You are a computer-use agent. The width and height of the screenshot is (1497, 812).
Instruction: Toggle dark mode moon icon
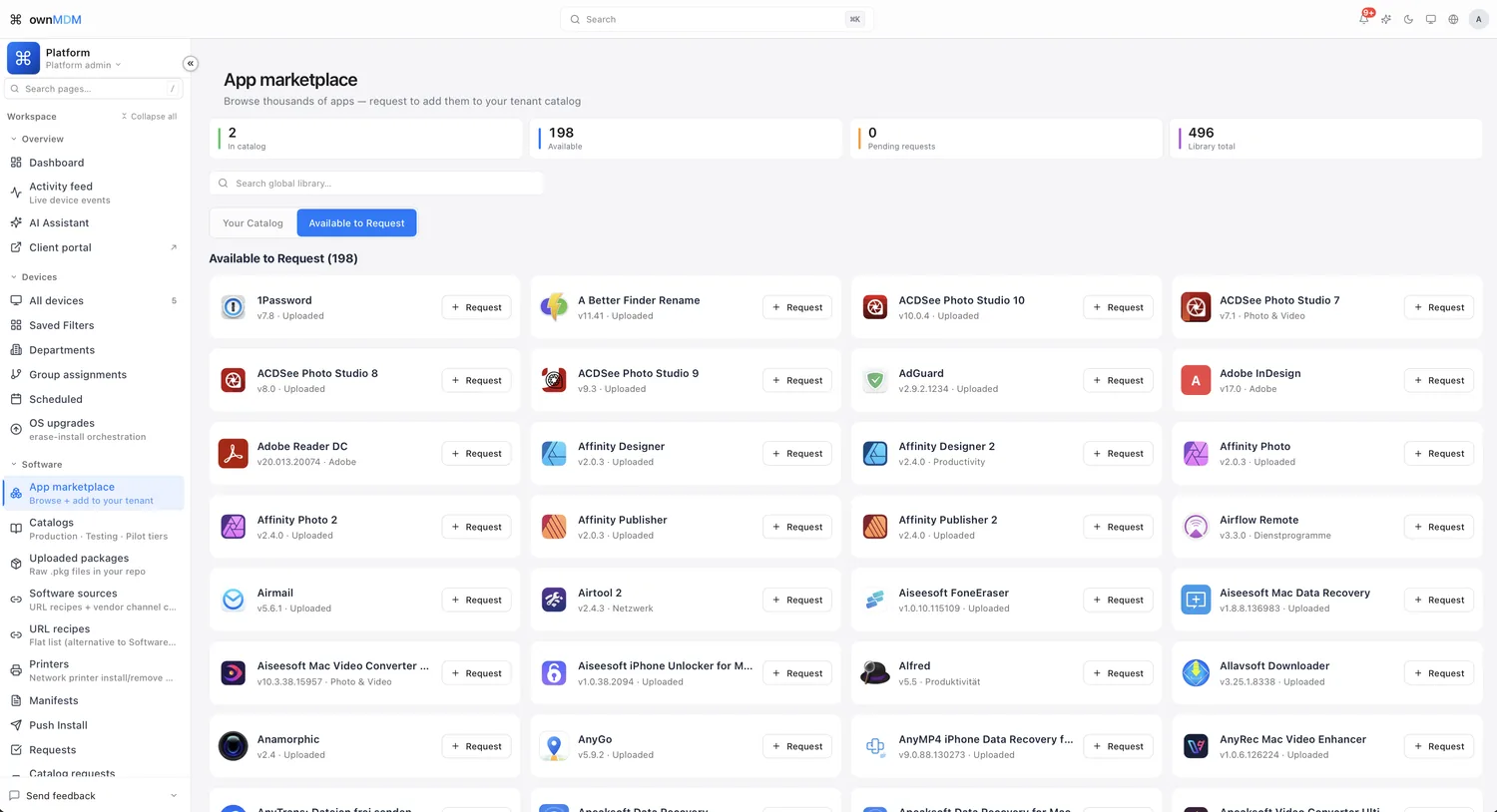[1408, 19]
